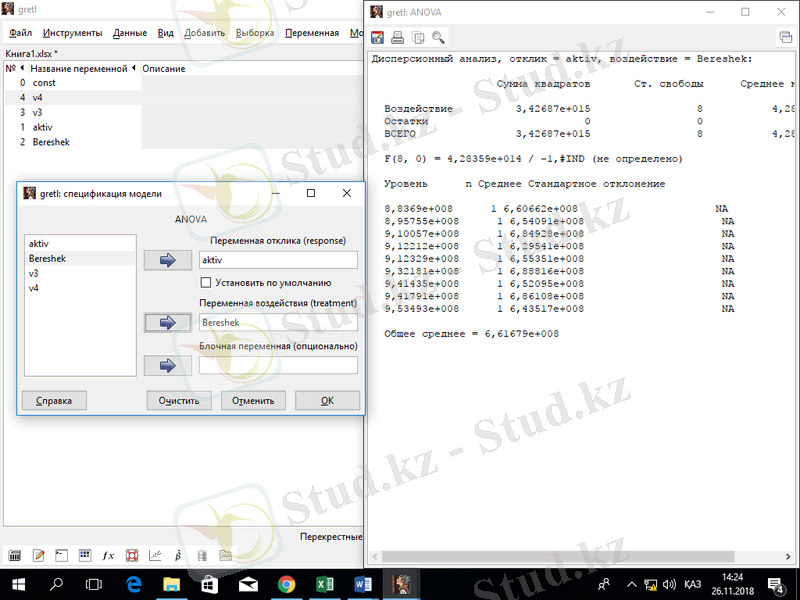Select 'Bereshek' in dialog variable list
The width and height of the screenshot is (800, 600).
tap(80, 259)
